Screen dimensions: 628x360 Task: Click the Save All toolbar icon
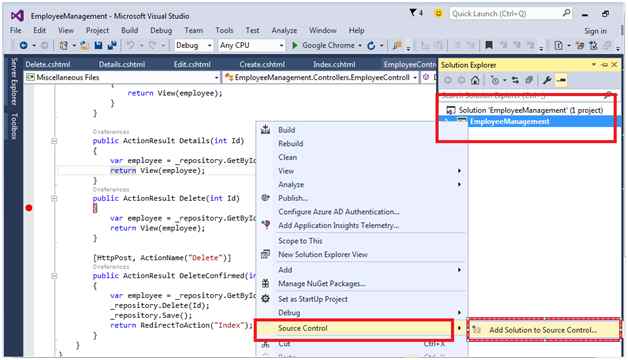point(112,45)
